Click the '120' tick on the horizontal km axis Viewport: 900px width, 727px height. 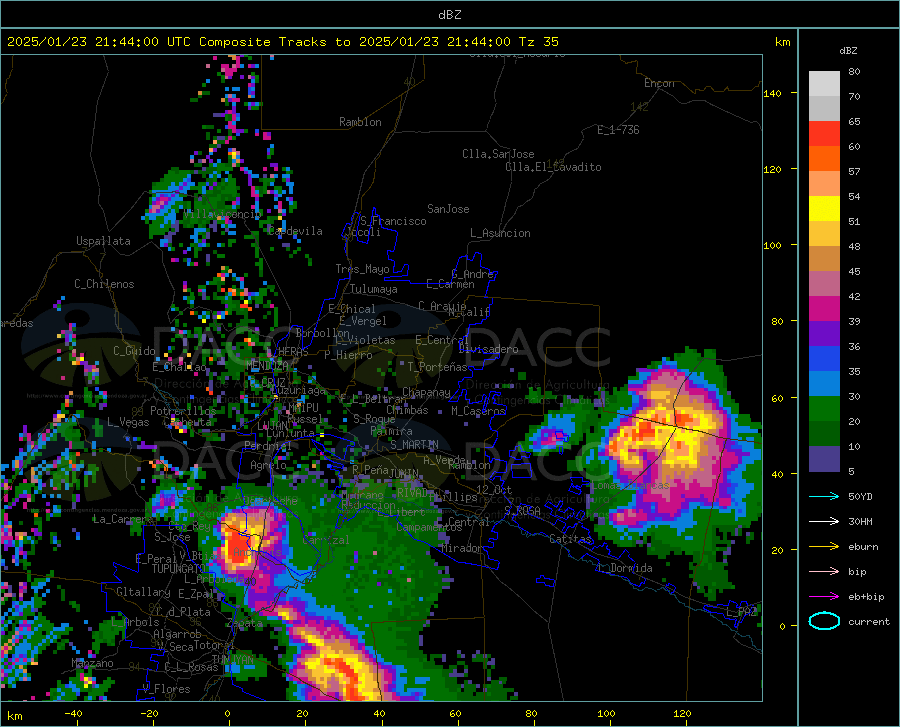682,713
